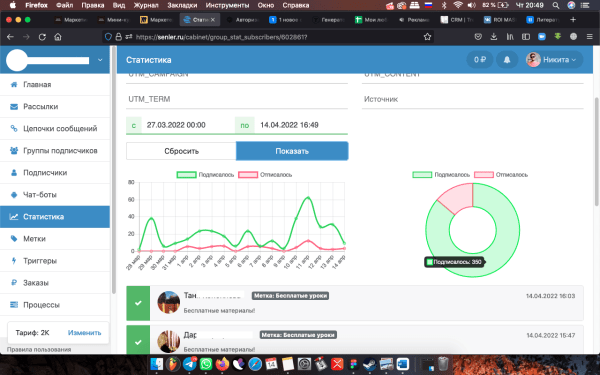
Task: Click the Показать button
Action: tap(292, 151)
